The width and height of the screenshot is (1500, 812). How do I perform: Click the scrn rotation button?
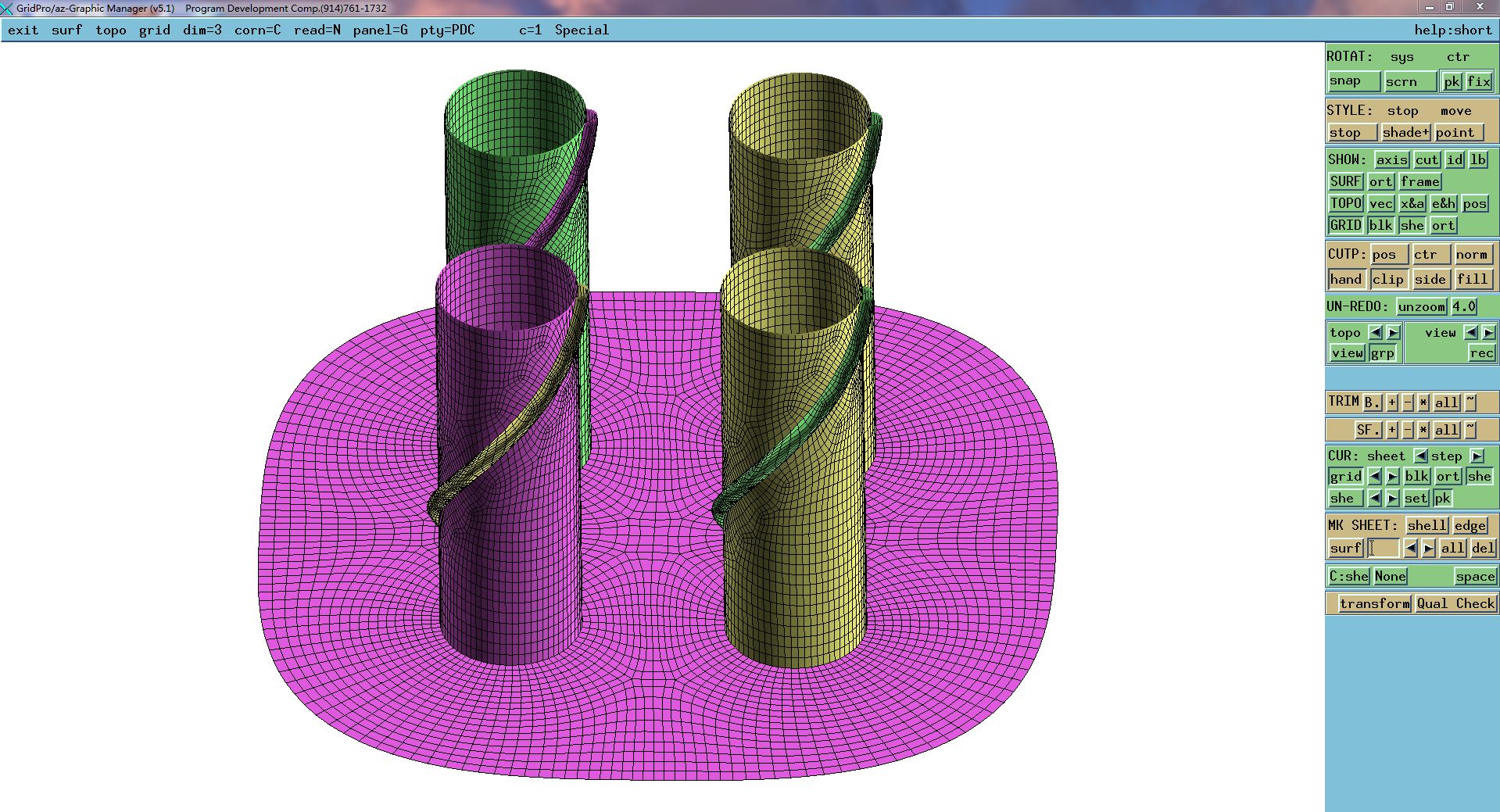pos(1410,81)
